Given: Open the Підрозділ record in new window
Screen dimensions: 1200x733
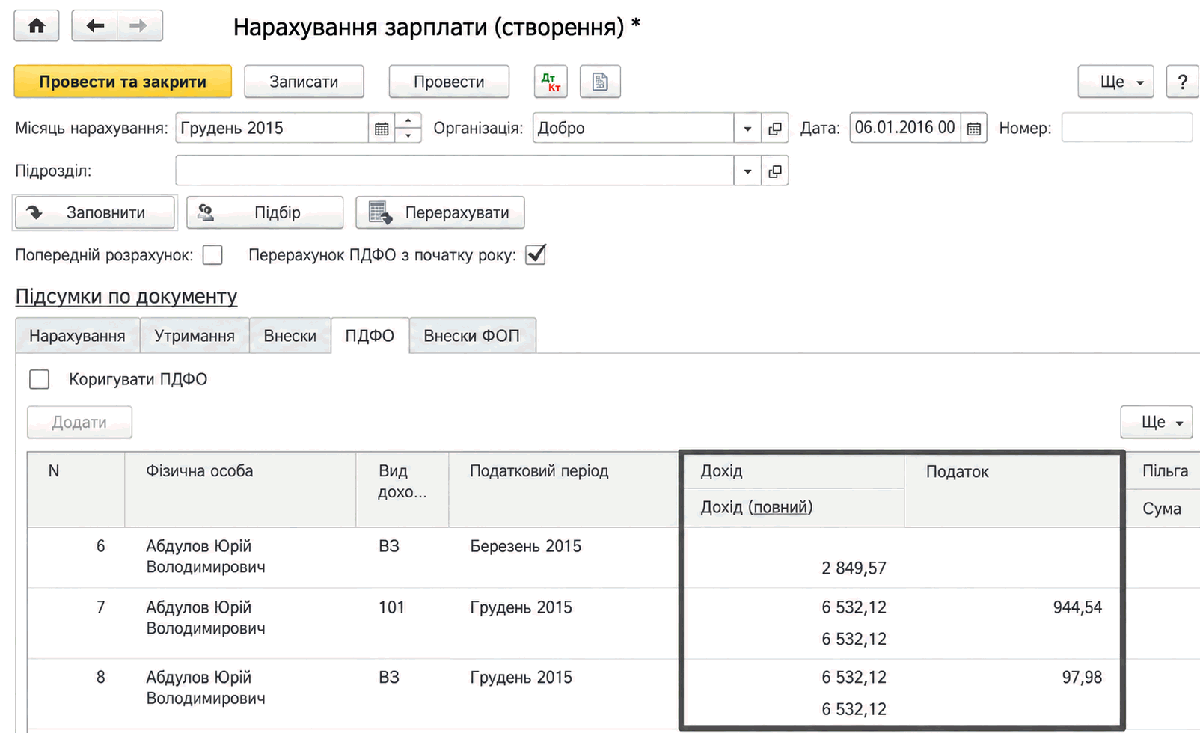Looking at the screenshot, I should coord(774,171).
